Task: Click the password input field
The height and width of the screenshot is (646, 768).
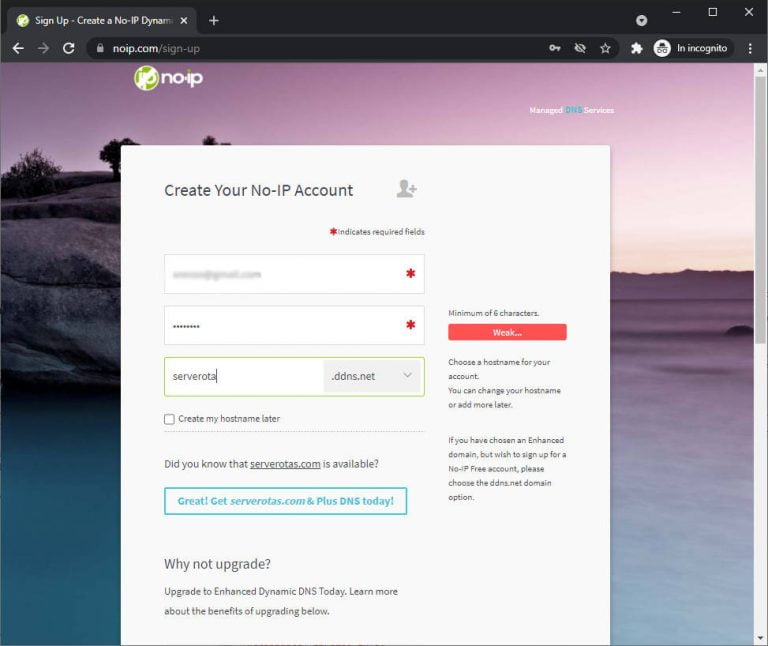Action: click(285, 325)
